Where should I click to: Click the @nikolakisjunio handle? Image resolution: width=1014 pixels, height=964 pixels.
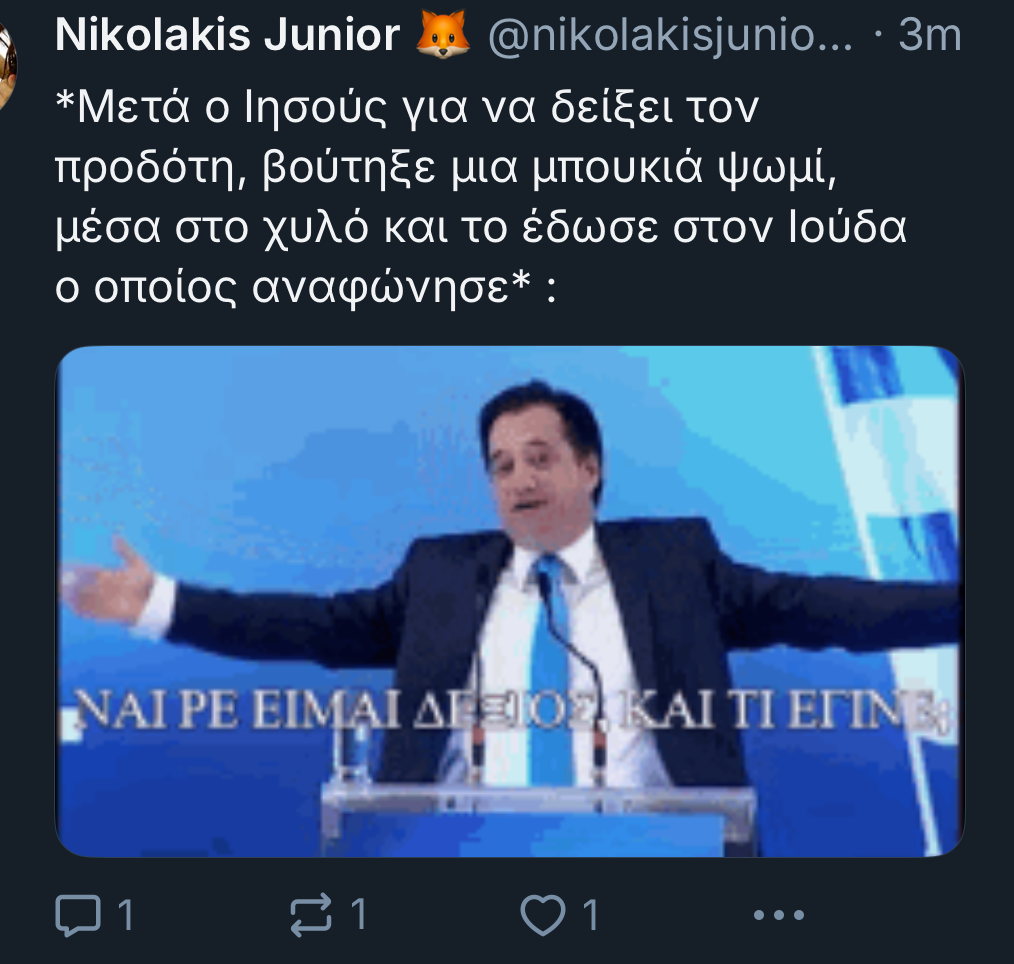pyautogui.click(x=669, y=36)
